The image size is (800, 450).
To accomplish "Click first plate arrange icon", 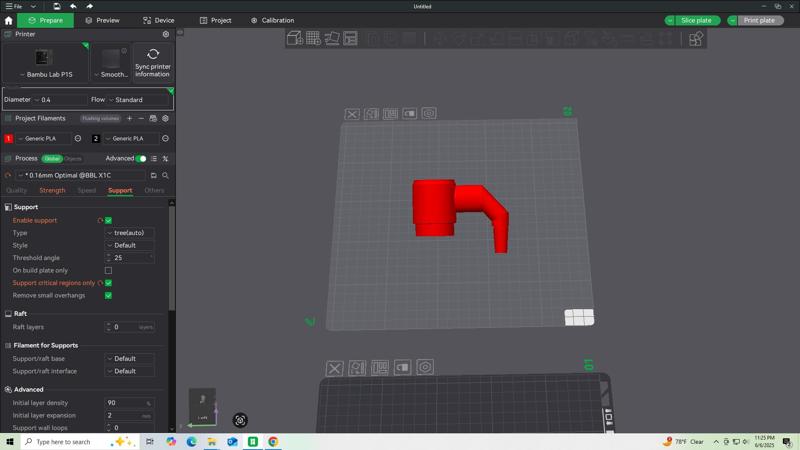I will coord(390,114).
